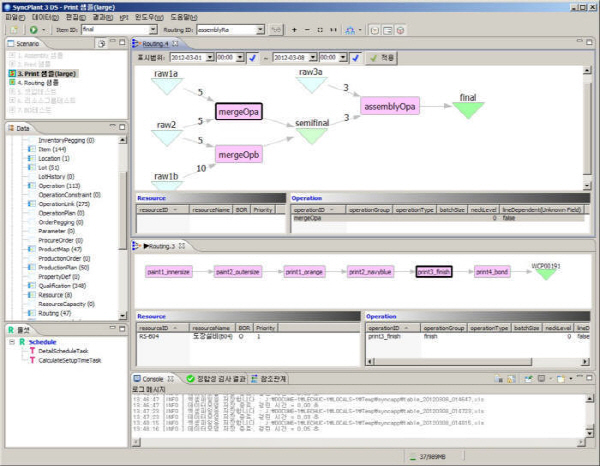Click the 적용 apply button
The width and height of the screenshot is (600, 466).
[x=381, y=58]
